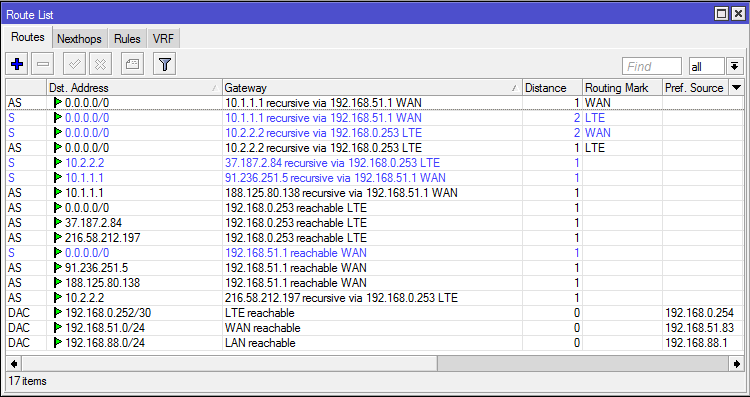The height and width of the screenshot is (397, 750).
Task: Click Pref. Source 192.168.88.1
Action: click(696, 343)
